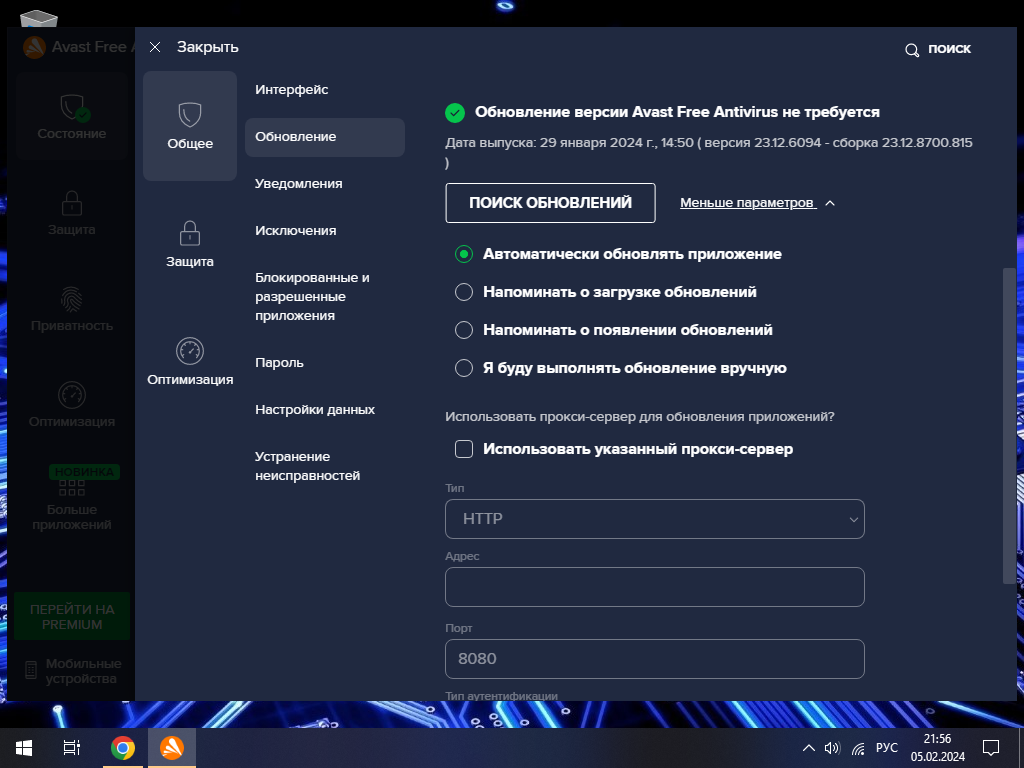Open Устранение неисправностей section
The image size is (1024, 768).
[307, 466]
